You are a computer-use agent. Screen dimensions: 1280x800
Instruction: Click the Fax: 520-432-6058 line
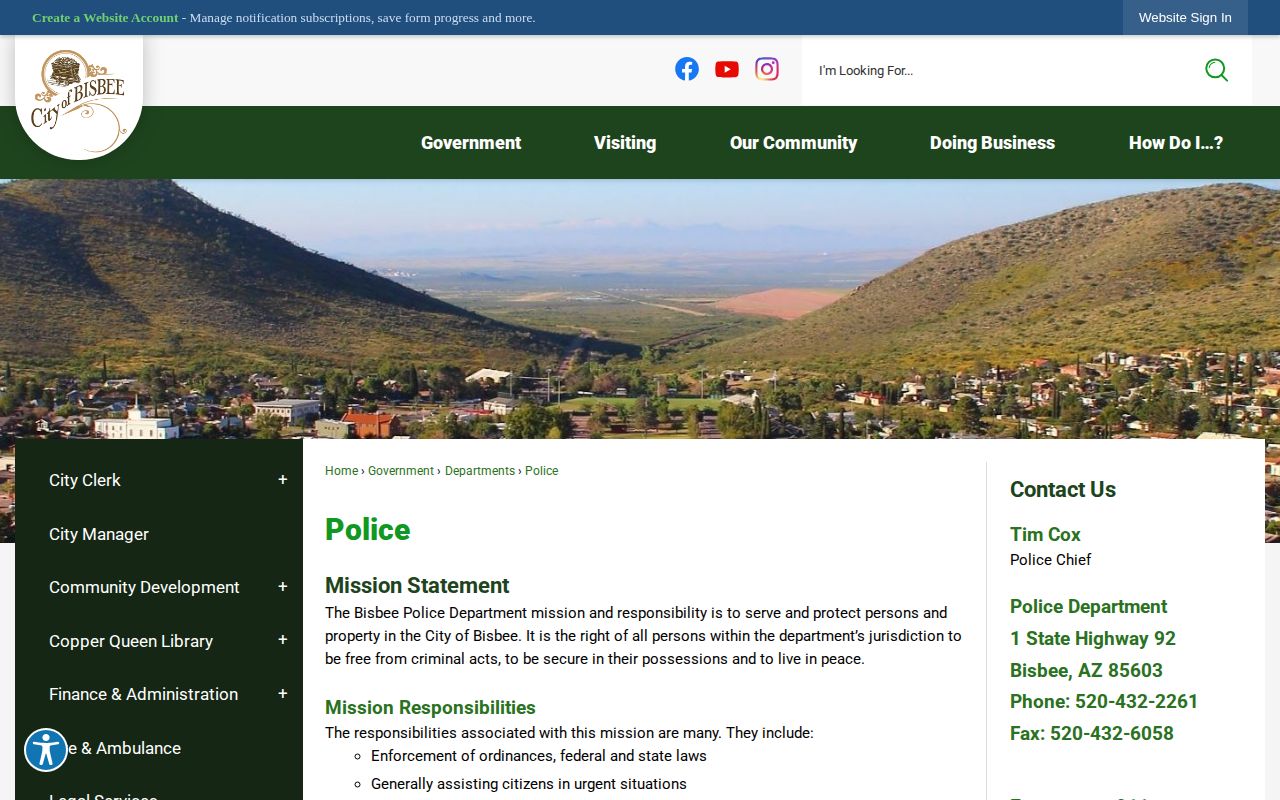[x=1092, y=733]
